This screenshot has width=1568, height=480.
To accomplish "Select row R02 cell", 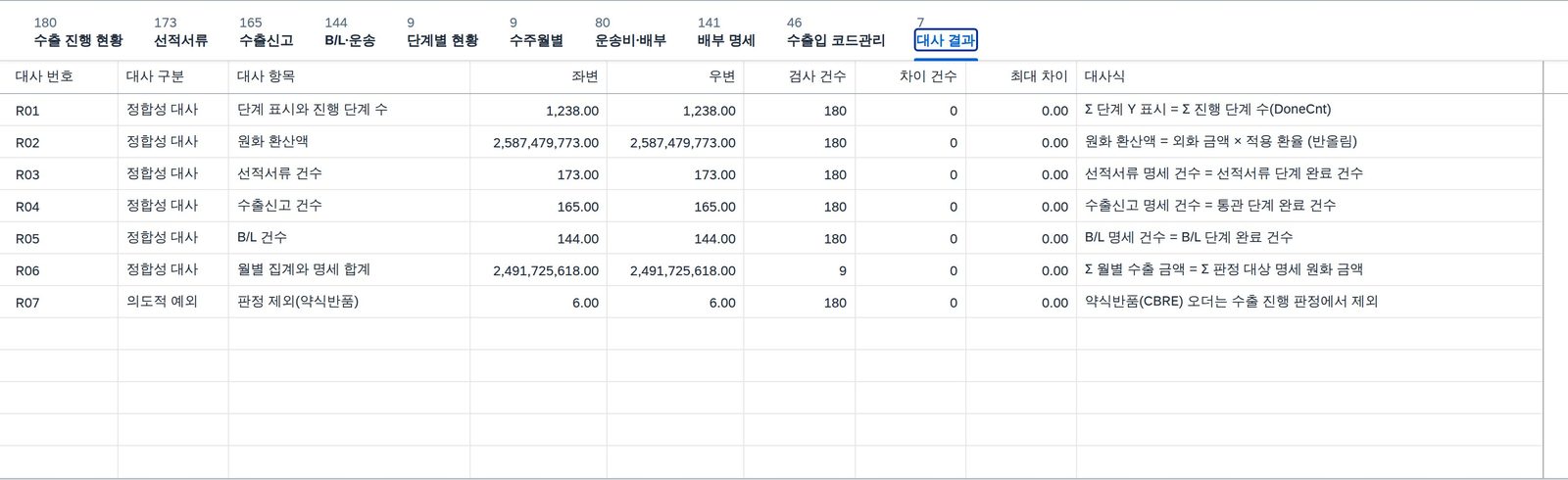I will 59,142.
